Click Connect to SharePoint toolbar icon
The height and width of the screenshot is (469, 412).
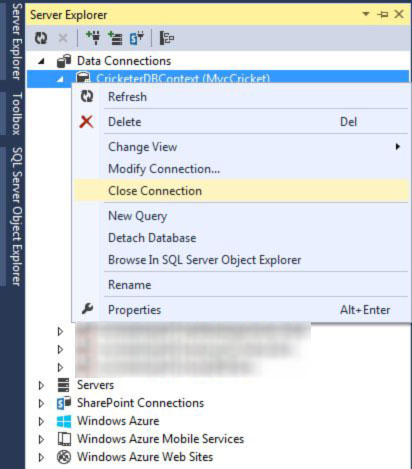click(x=137, y=38)
